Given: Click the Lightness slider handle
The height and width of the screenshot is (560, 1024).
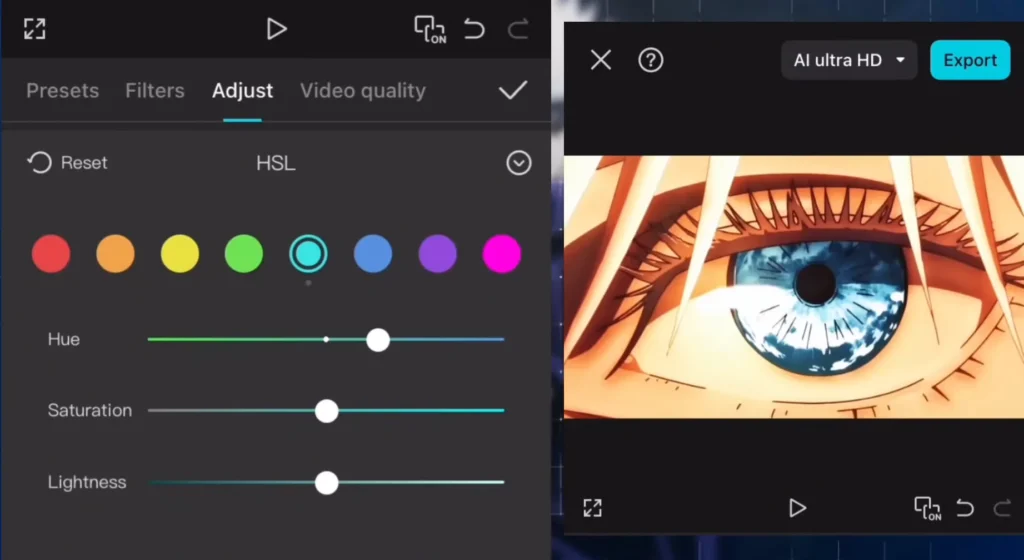Looking at the screenshot, I should point(327,483).
